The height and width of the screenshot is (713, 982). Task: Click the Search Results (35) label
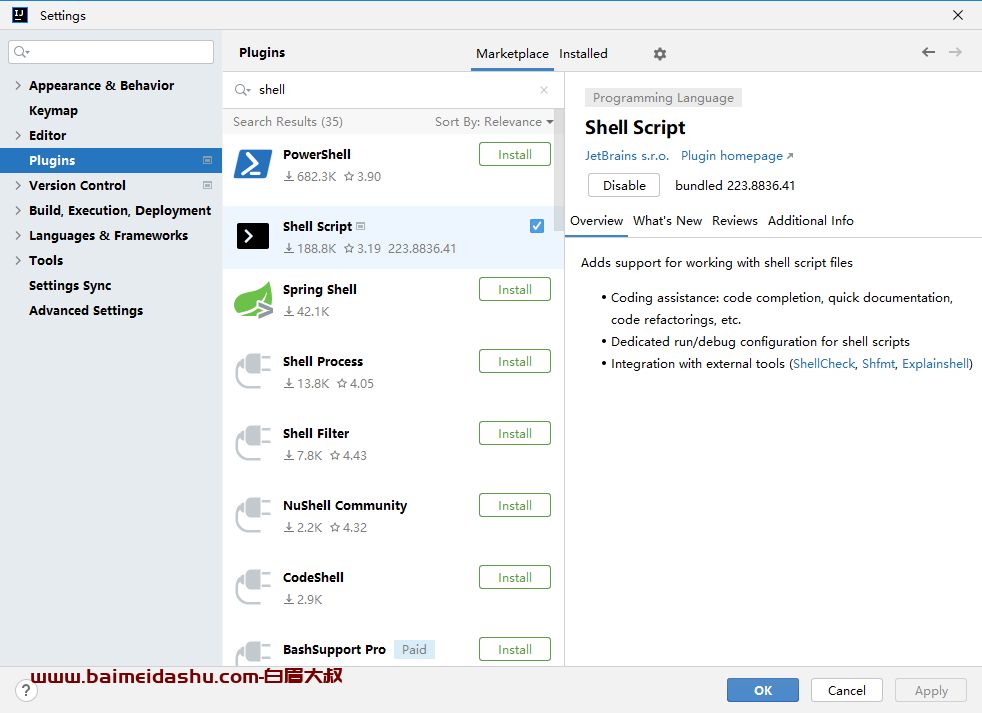[288, 122]
